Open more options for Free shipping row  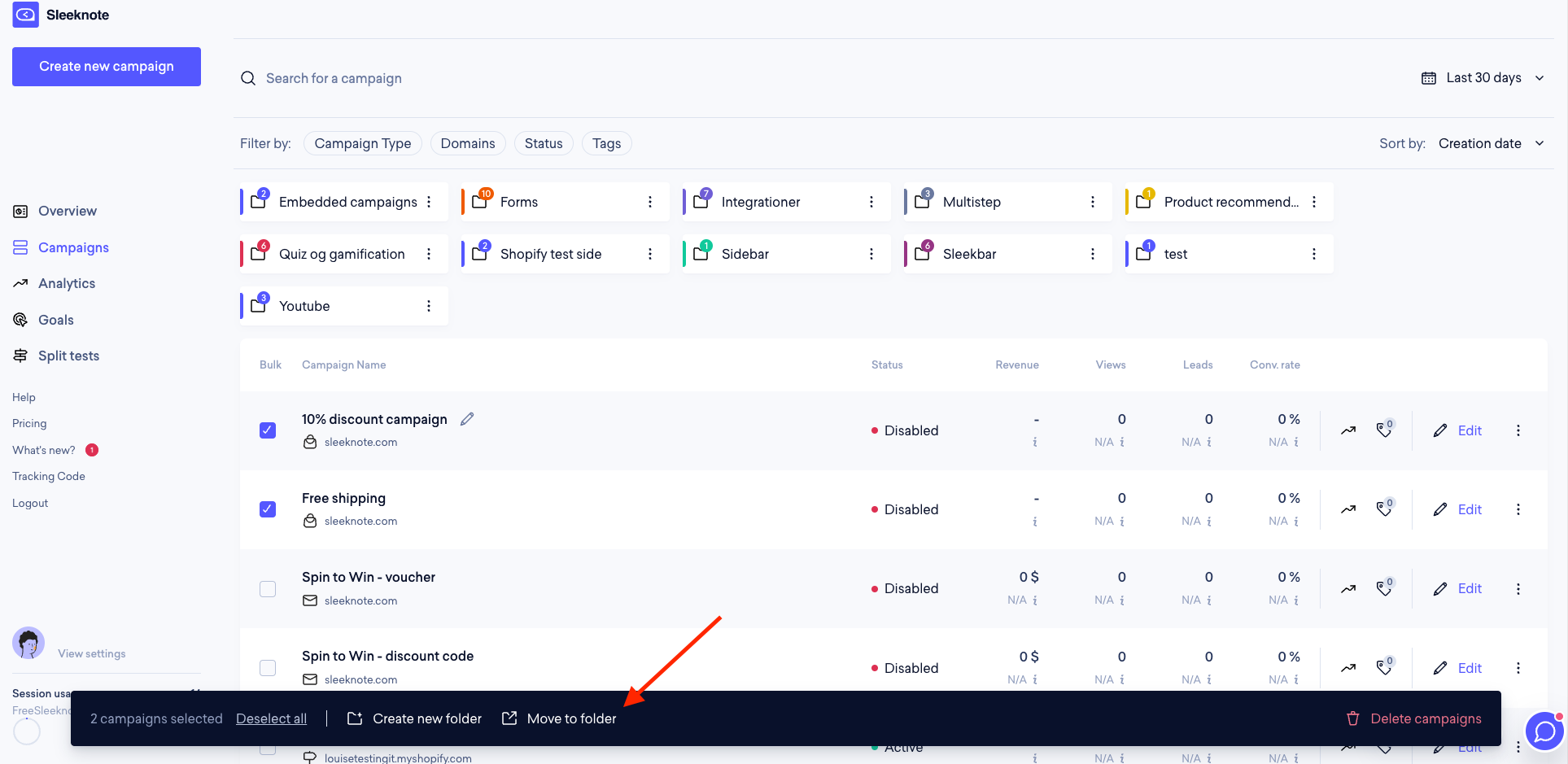click(1518, 509)
